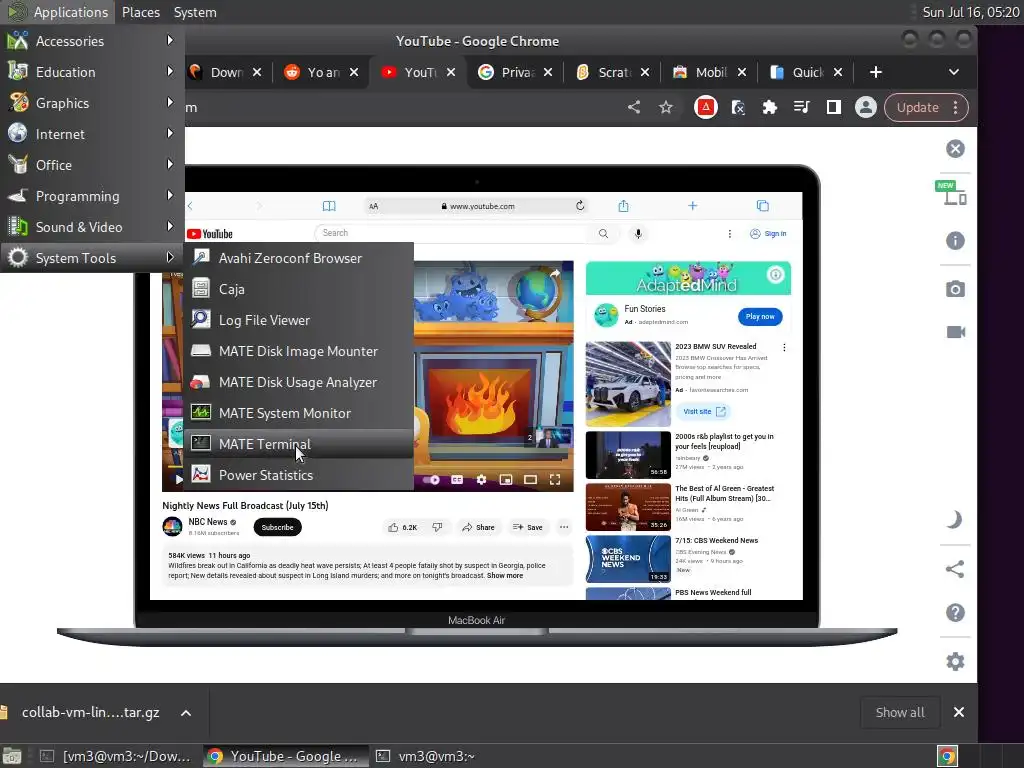Expand the Office submenu
Viewport: 1024px width, 768px height.
[91, 165]
